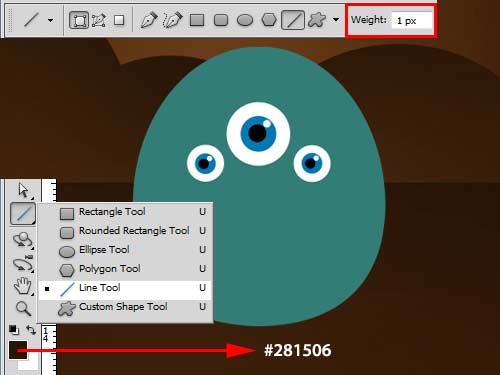Open the white background color swatch
Viewport: 500px width, 375px height.
(33, 364)
